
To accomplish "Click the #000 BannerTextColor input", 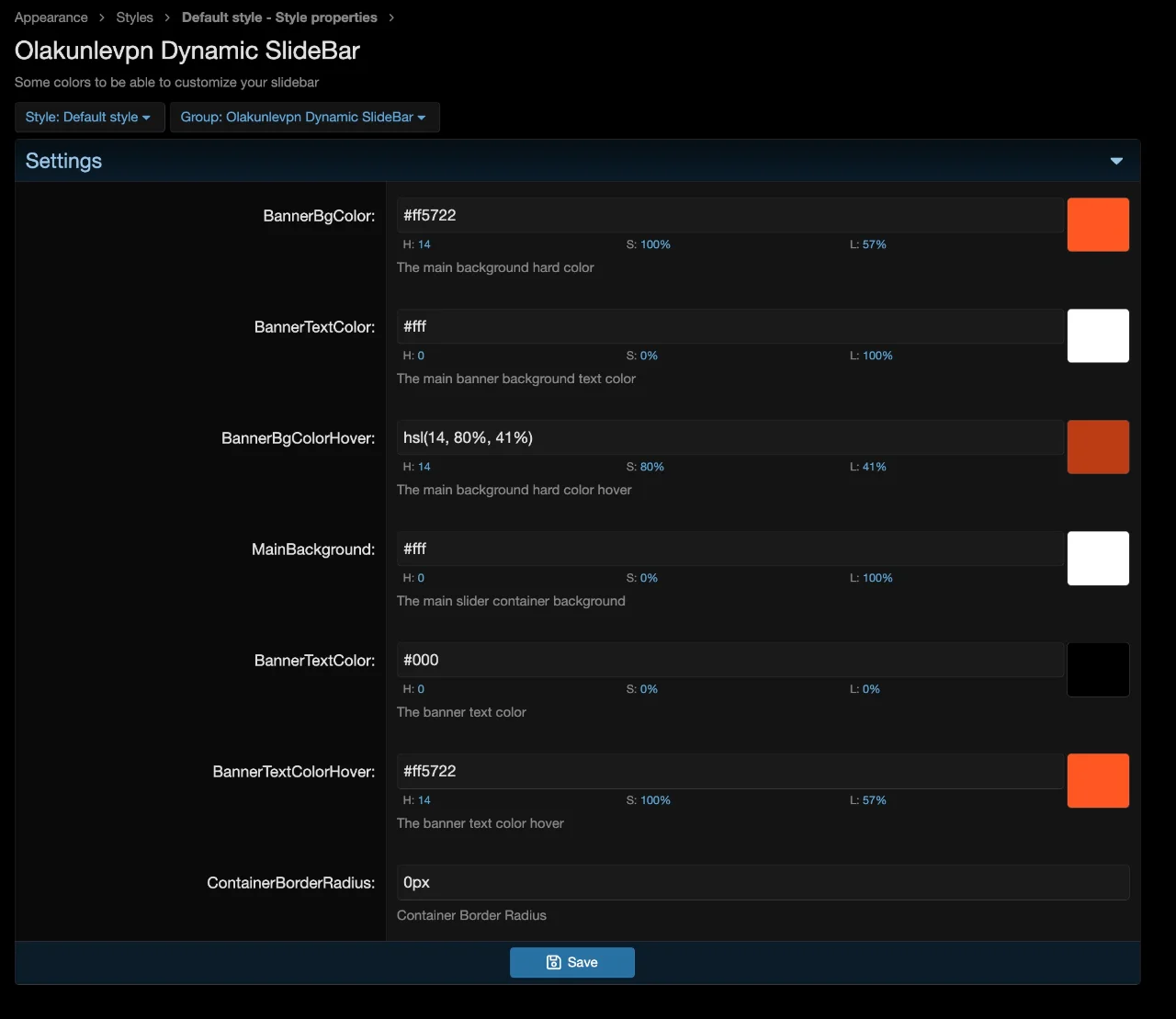I will [x=729, y=661].
